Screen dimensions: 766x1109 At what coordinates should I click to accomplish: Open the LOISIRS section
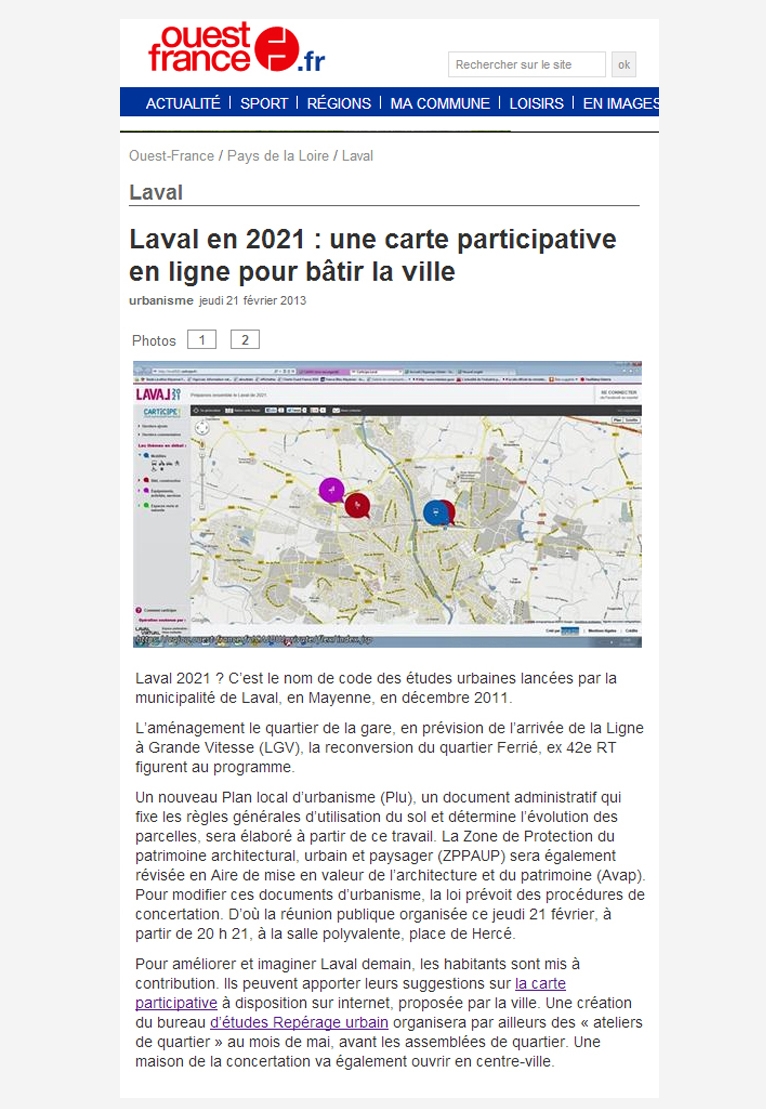point(537,103)
